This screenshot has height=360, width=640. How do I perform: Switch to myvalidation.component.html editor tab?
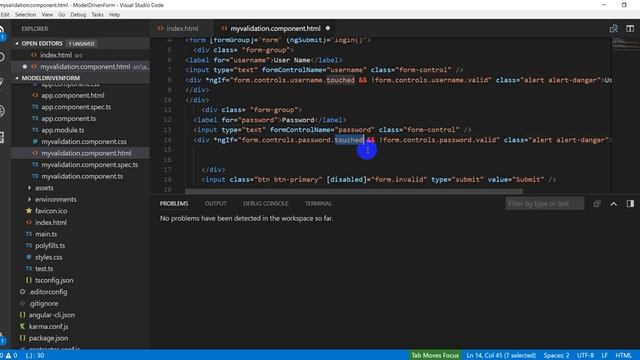pos(276,29)
